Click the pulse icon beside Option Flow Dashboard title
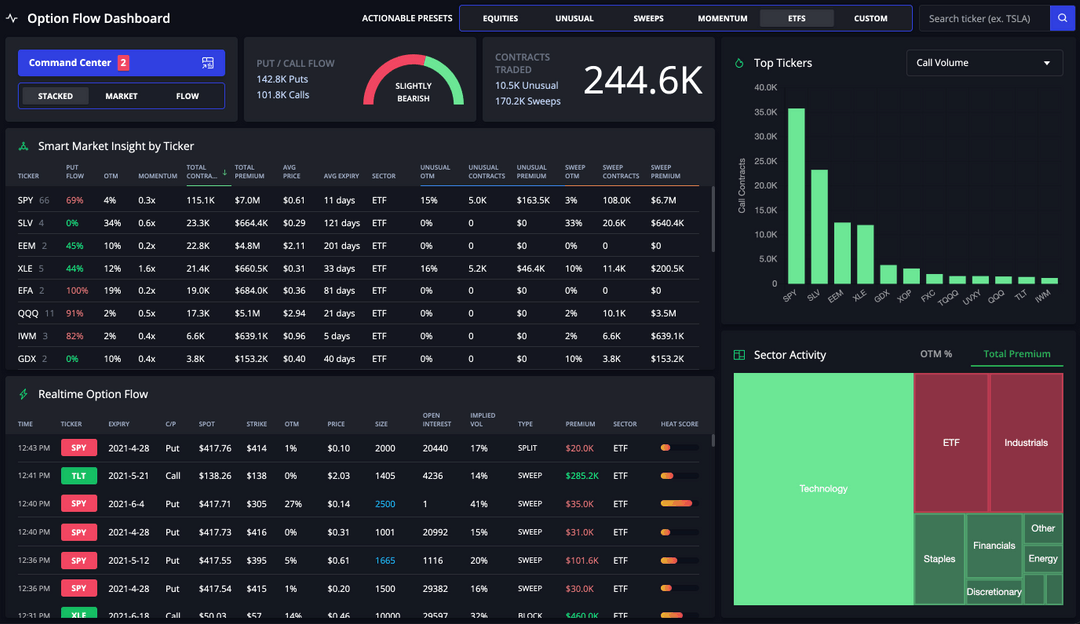This screenshot has height=624, width=1080. click(x=15, y=18)
